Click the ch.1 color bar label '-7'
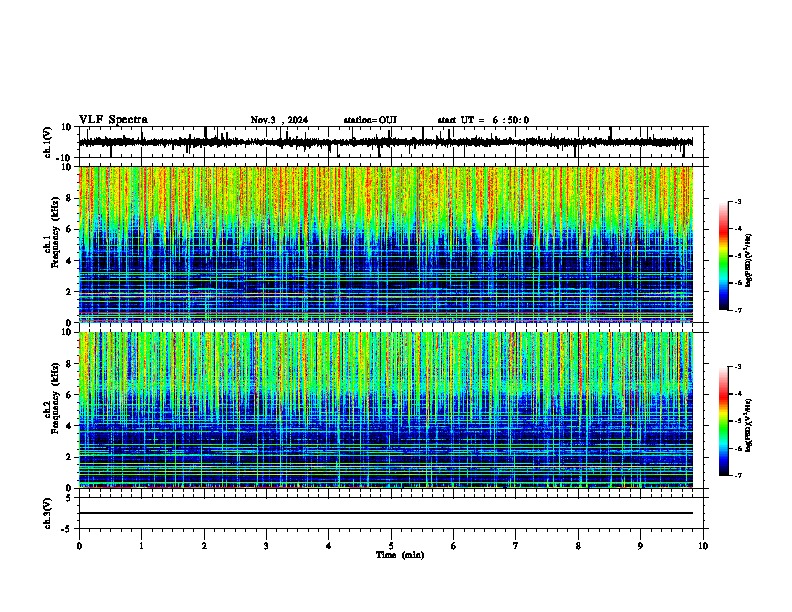792x612 pixels. (x=738, y=310)
